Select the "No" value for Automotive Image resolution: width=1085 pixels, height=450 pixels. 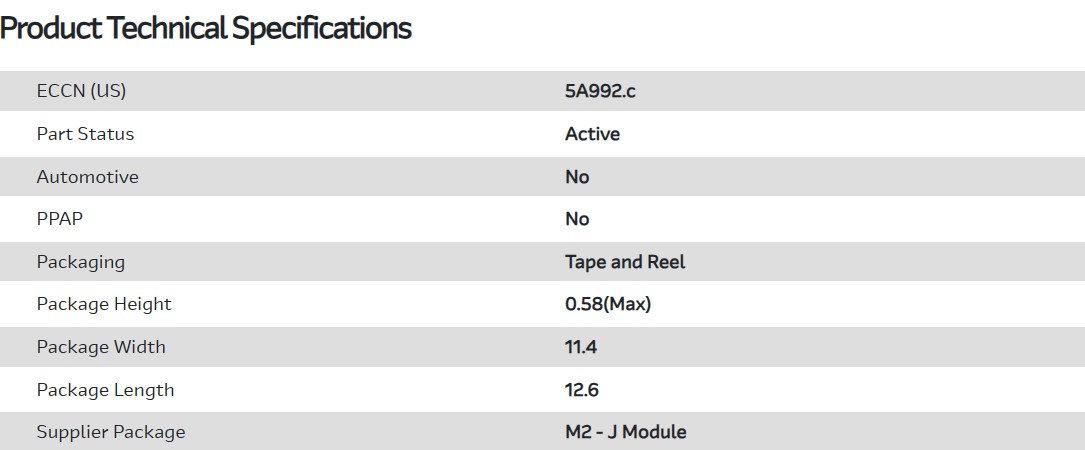coord(577,177)
